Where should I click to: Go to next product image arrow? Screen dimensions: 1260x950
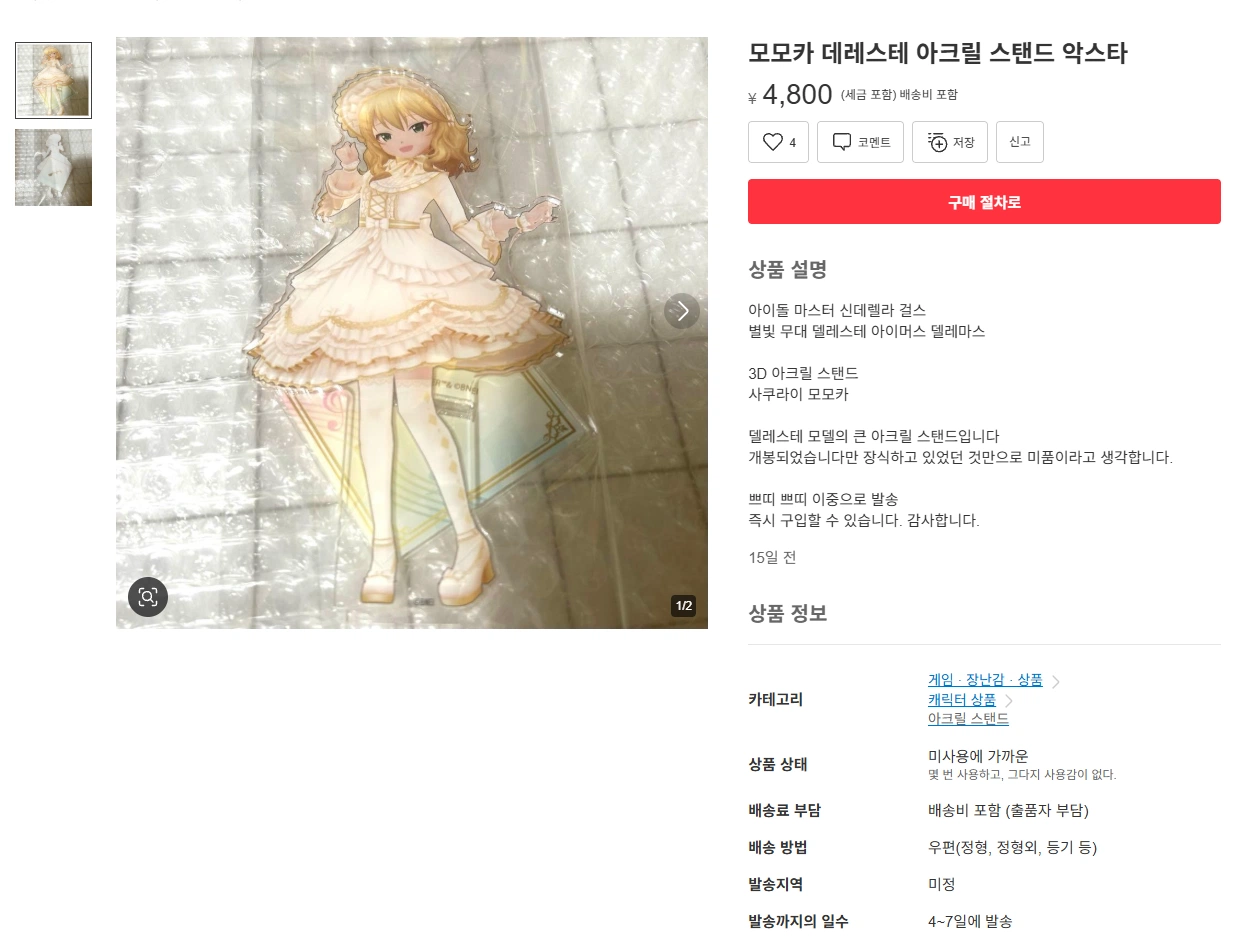682,311
